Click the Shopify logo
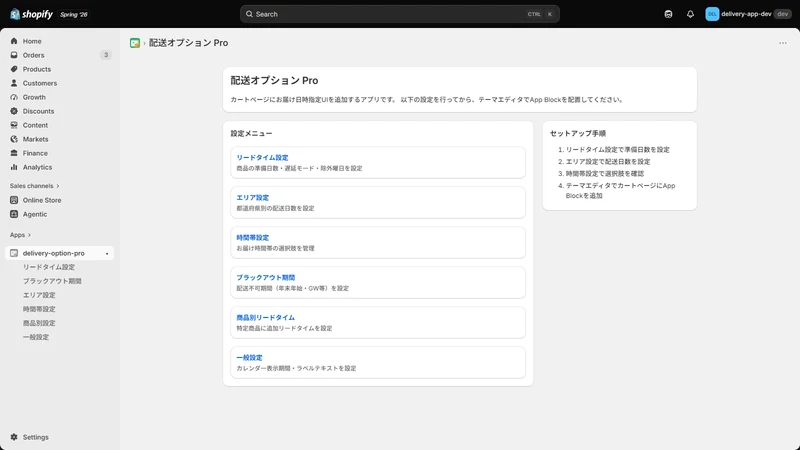Image resolution: width=800 pixels, height=450 pixels. tap(31, 14)
